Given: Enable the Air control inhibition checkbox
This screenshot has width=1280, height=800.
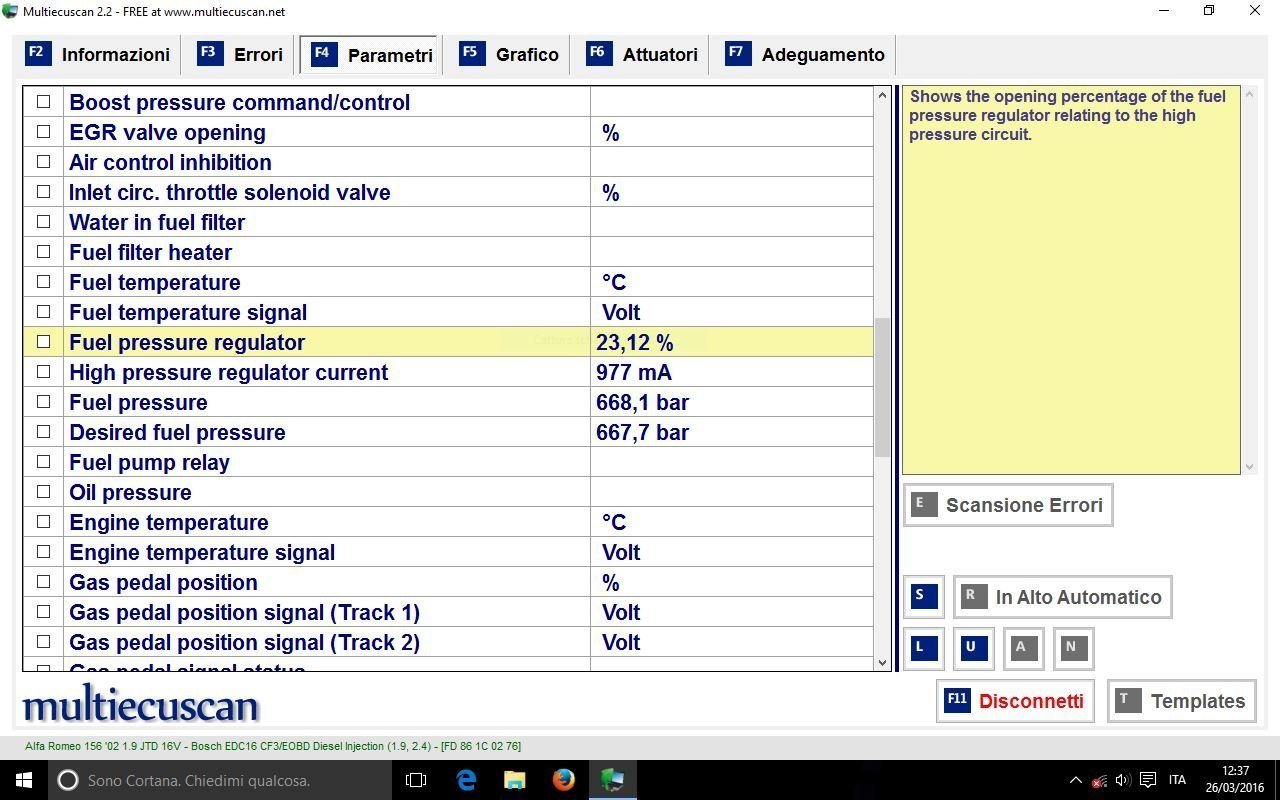Looking at the screenshot, I should [43, 161].
